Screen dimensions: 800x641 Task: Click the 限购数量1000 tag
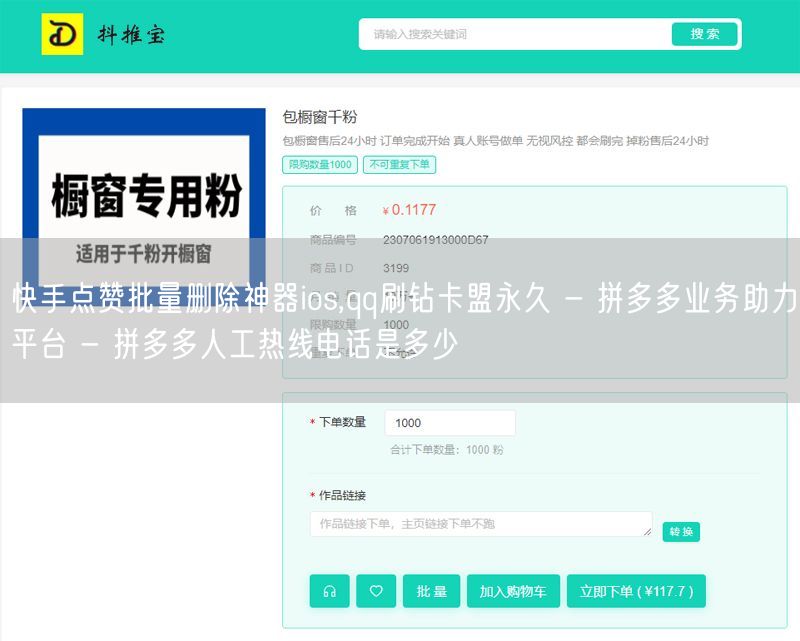coord(320,165)
